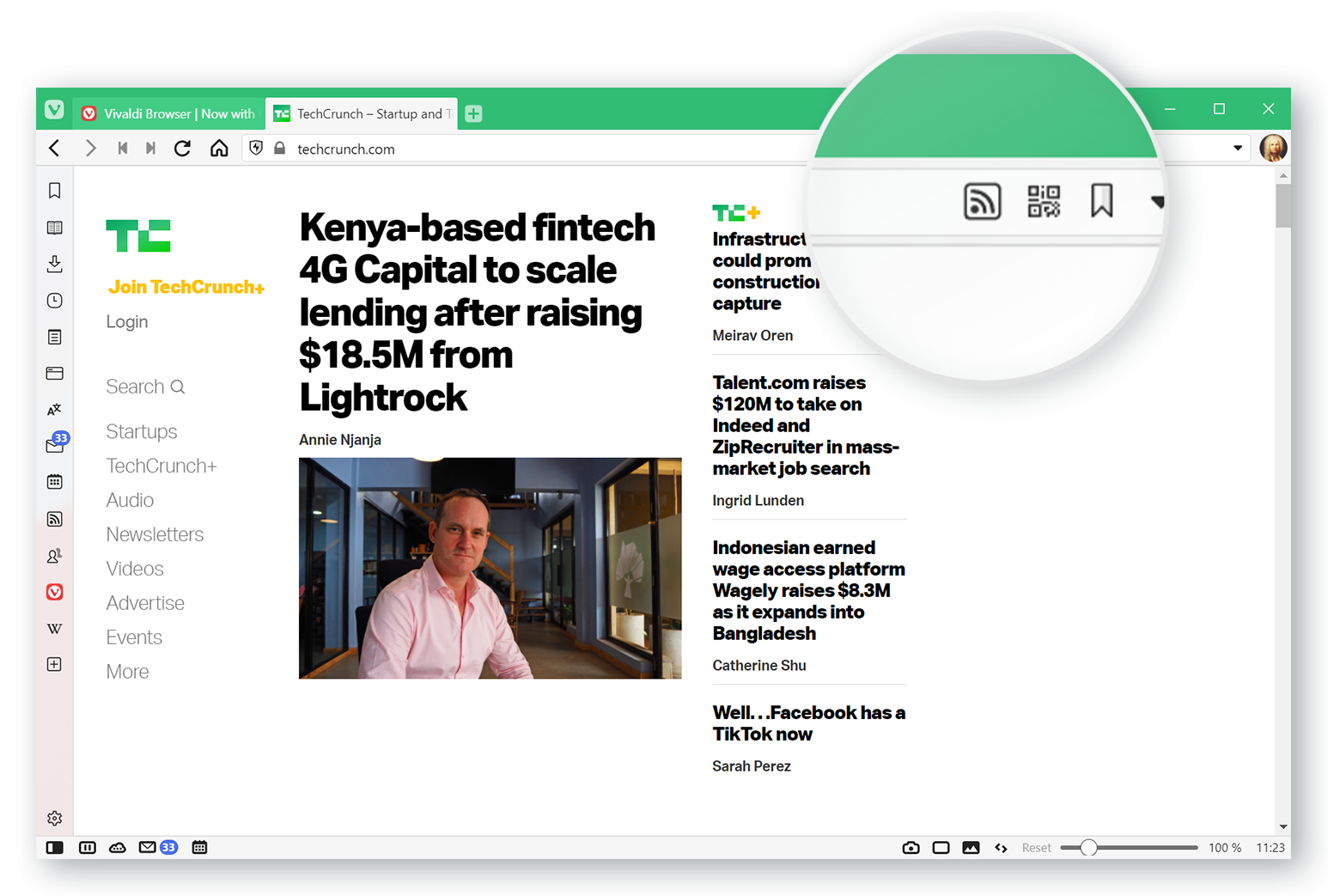Open the Downloads panel in sidebar
This screenshot has width=1328, height=896.
click(54, 264)
